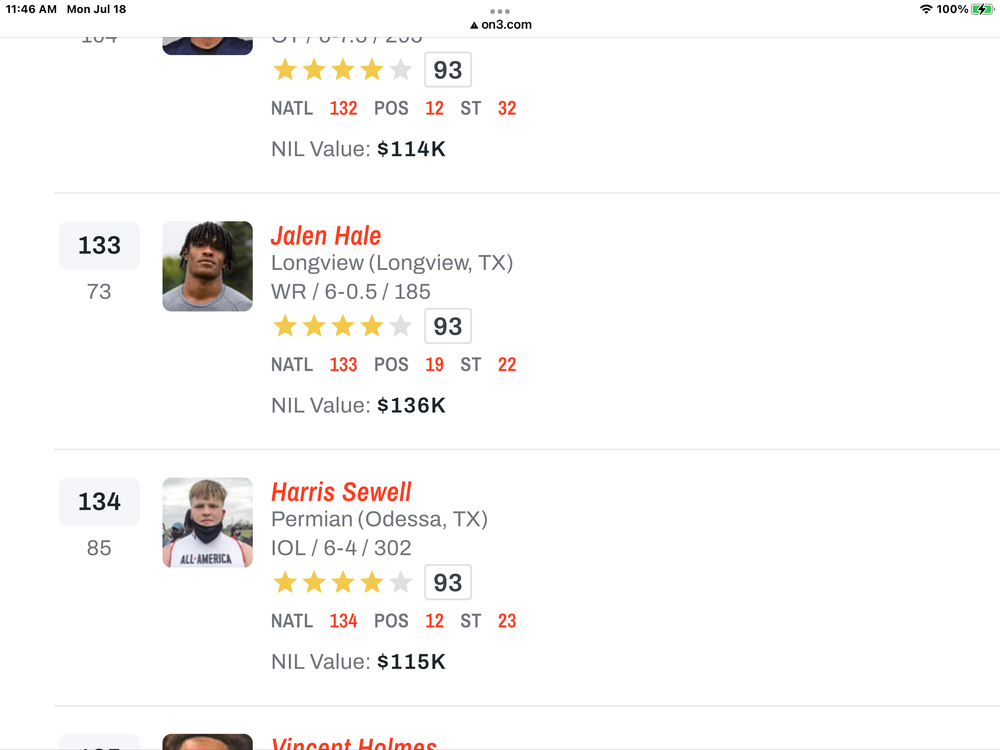Tap Harris Sewell's 93 rating box

click(x=448, y=582)
